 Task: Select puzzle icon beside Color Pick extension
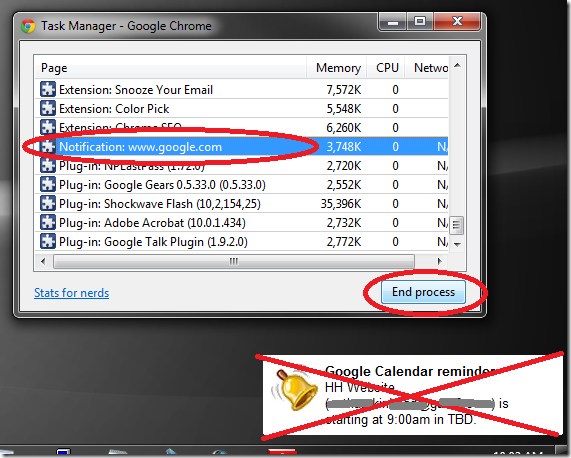(48, 108)
